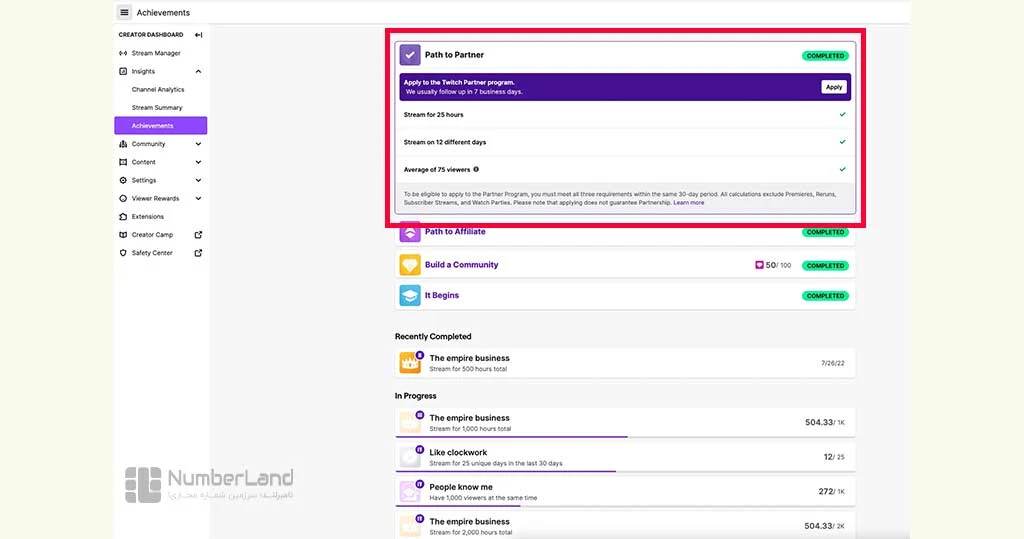Image resolution: width=1024 pixels, height=539 pixels.
Task: Expand the Community section chevron
Action: click(199, 144)
